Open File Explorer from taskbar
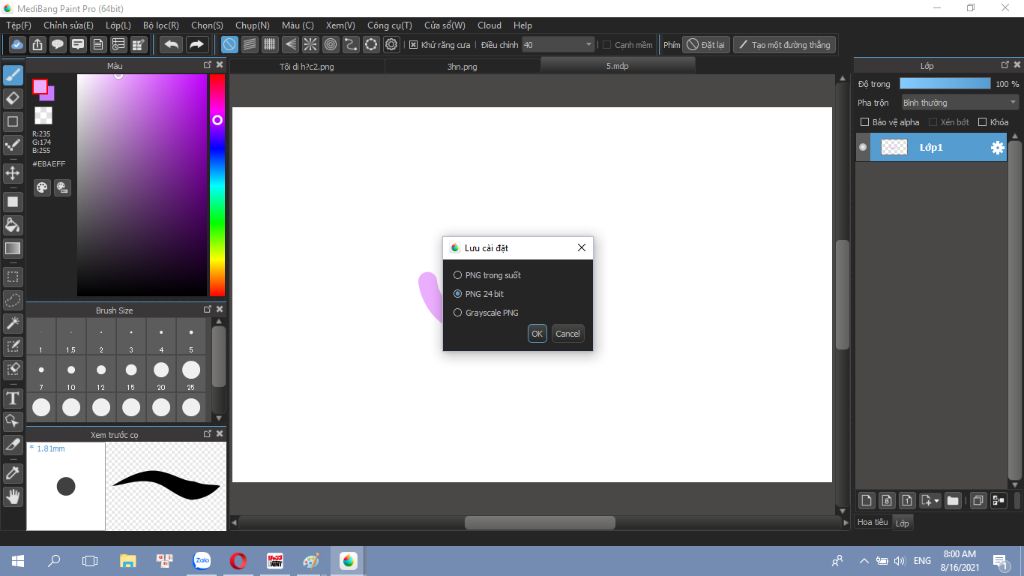 click(128, 561)
